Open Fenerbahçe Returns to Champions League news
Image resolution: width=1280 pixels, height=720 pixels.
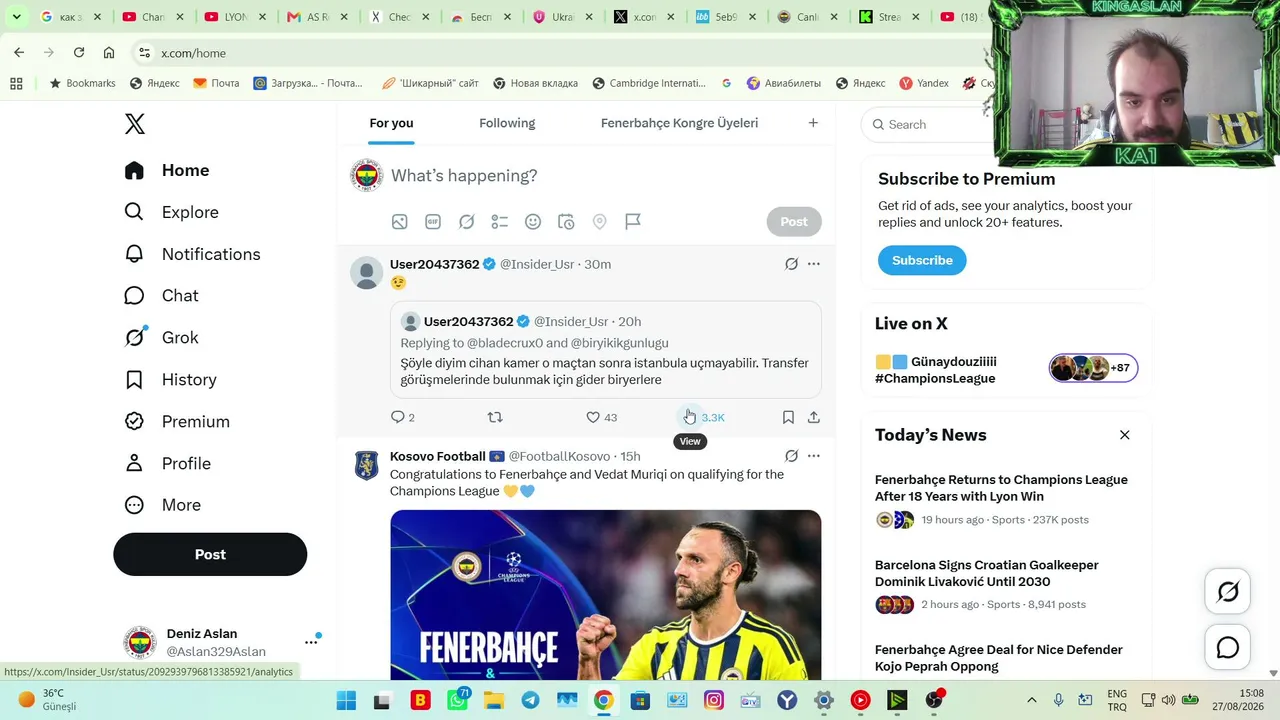pos(1001,488)
